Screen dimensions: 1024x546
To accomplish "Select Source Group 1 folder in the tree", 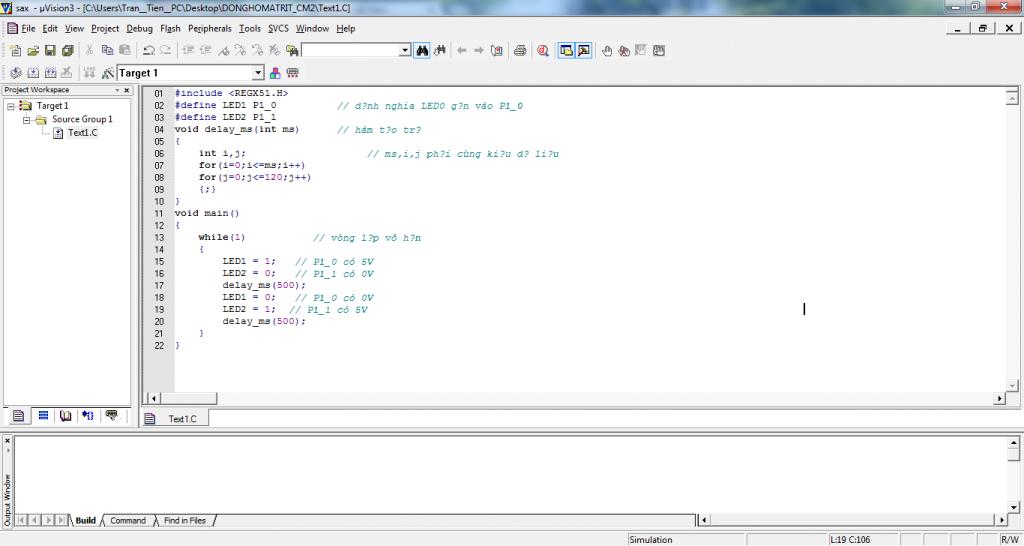I will pos(82,119).
